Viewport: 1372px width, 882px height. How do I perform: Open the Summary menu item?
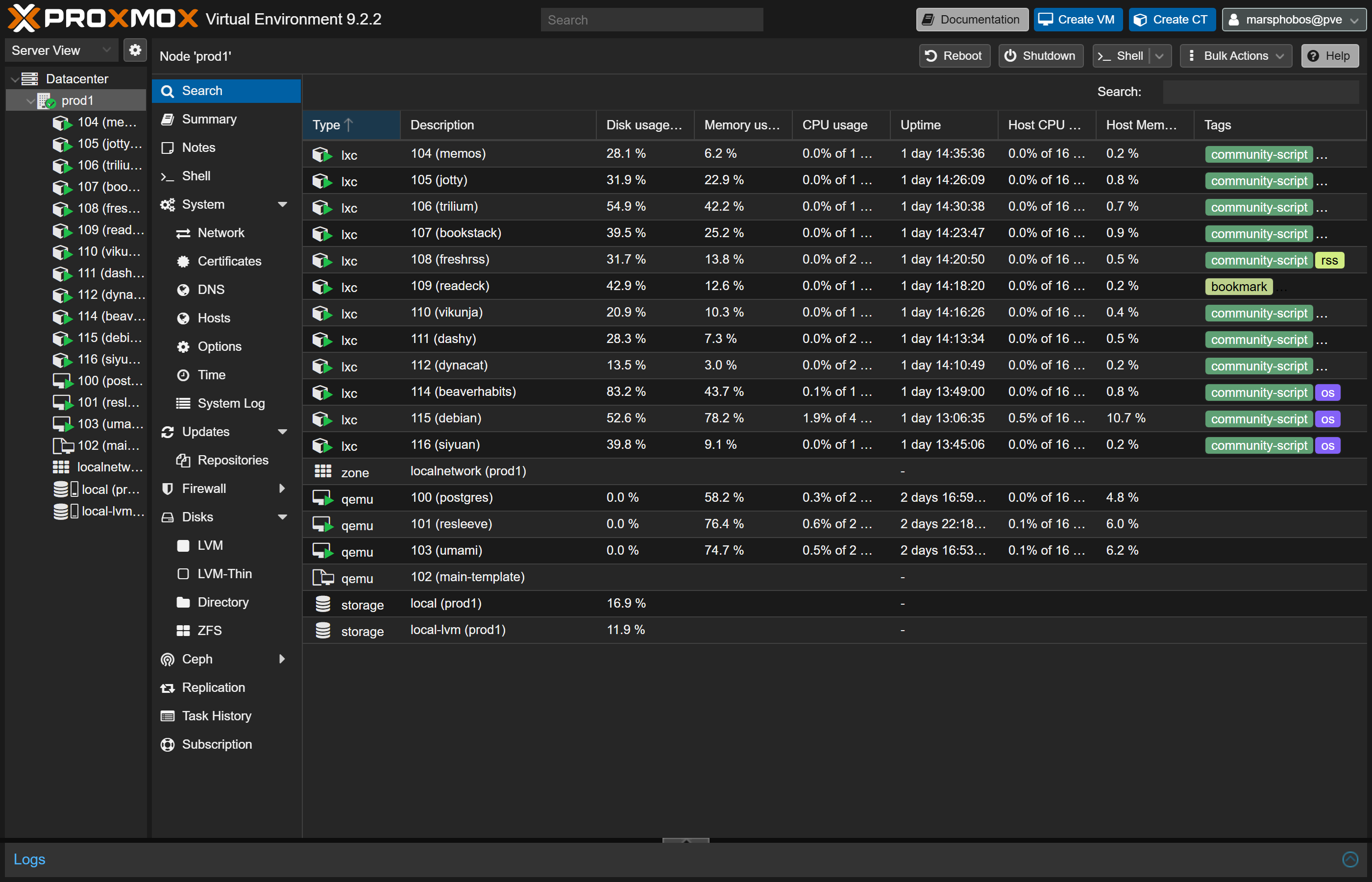point(226,119)
